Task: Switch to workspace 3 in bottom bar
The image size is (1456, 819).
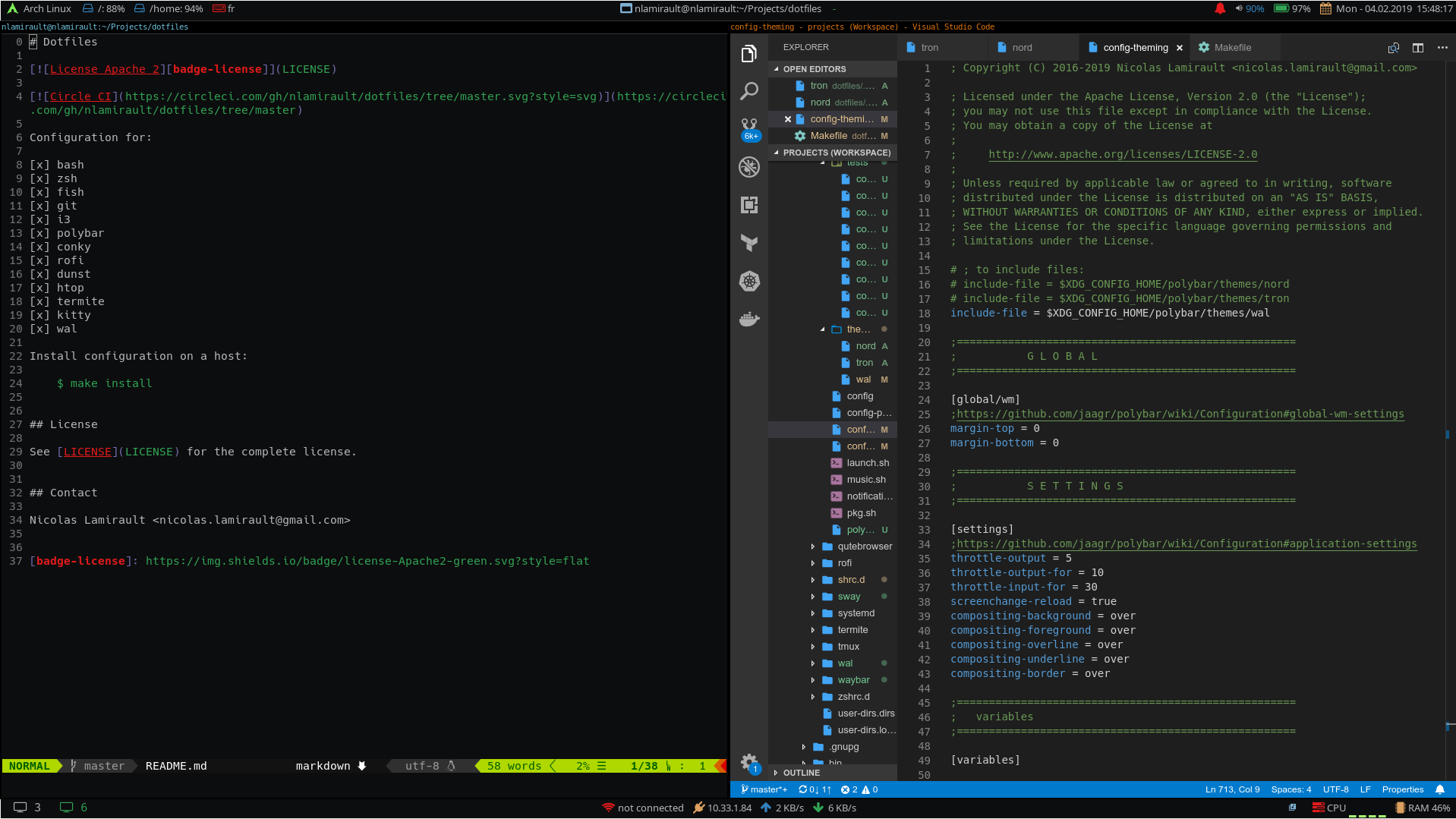Action: click(x=27, y=808)
